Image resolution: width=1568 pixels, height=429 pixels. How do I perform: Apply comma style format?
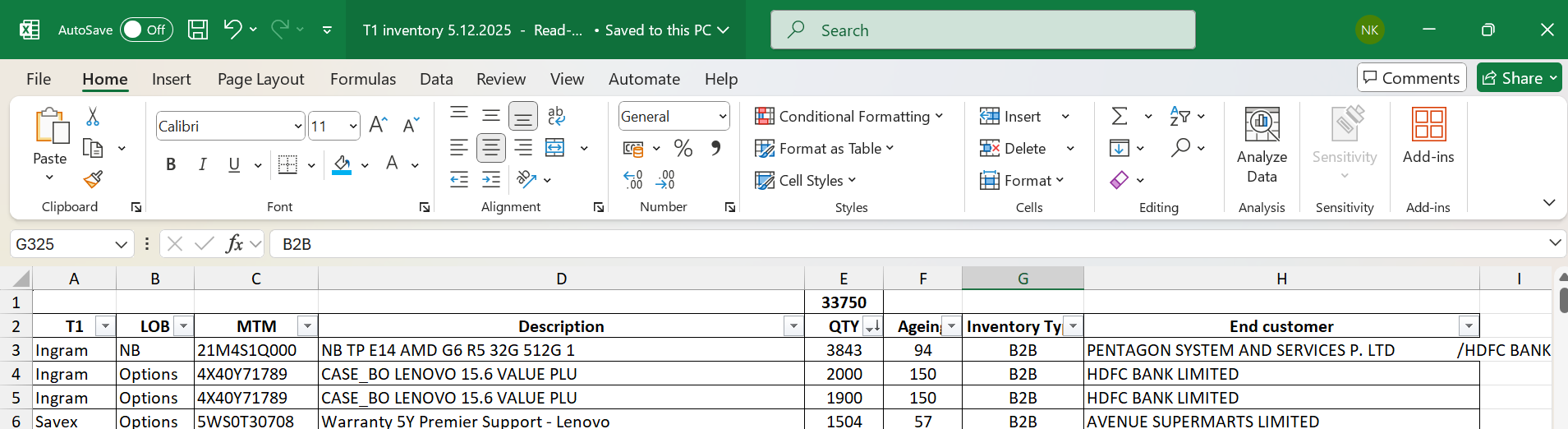(715, 148)
